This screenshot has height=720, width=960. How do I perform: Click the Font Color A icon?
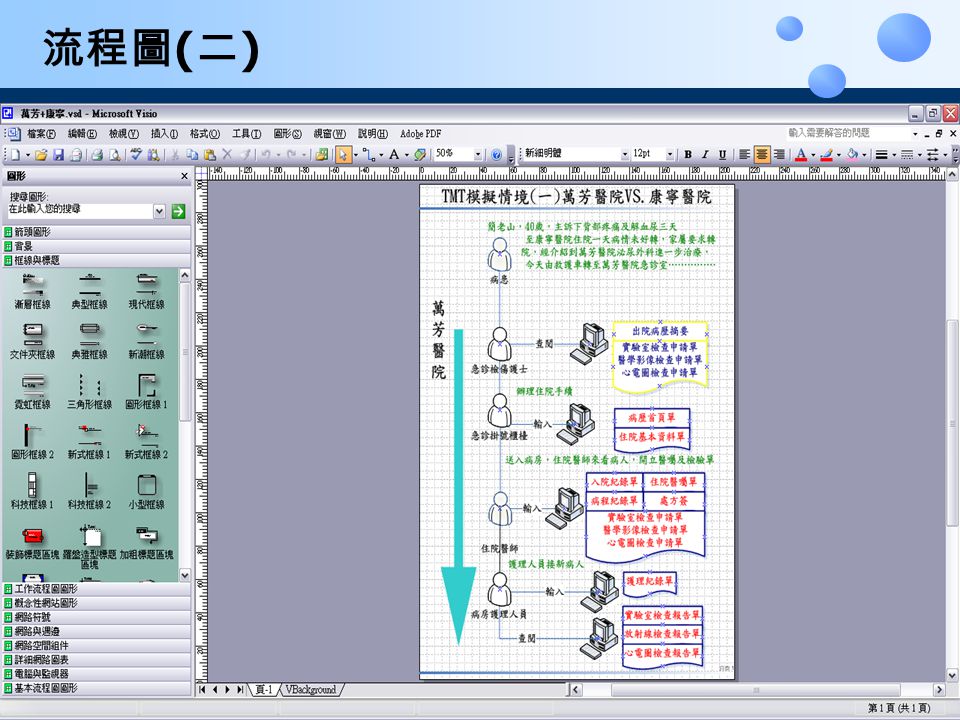point(801,155)
